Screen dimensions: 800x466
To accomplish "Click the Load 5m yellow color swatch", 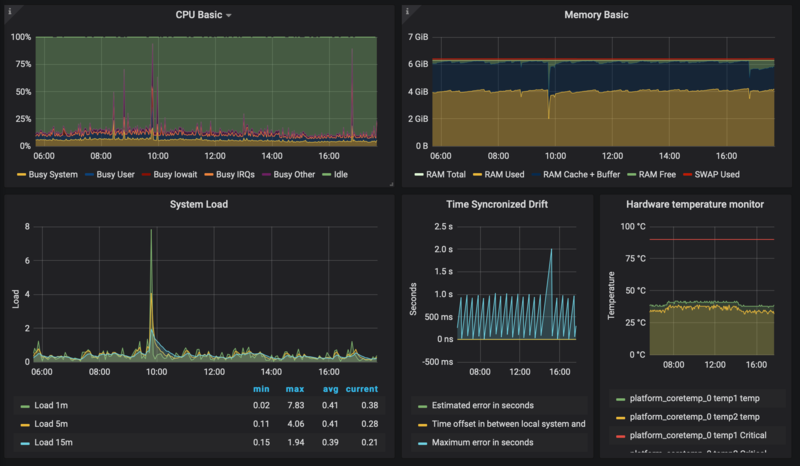I will [x=24, y=424].
